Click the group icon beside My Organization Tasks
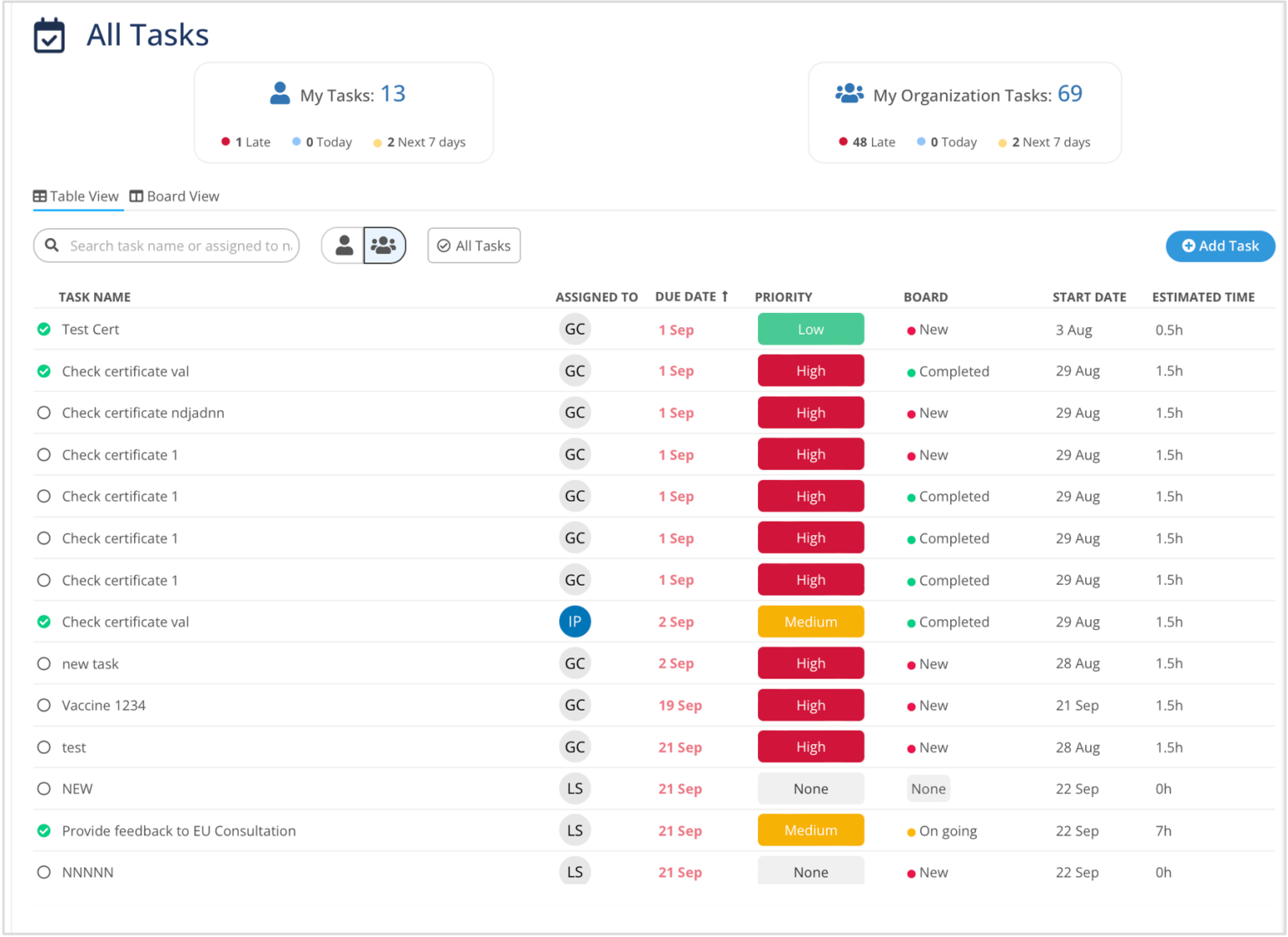 (849, 93)
